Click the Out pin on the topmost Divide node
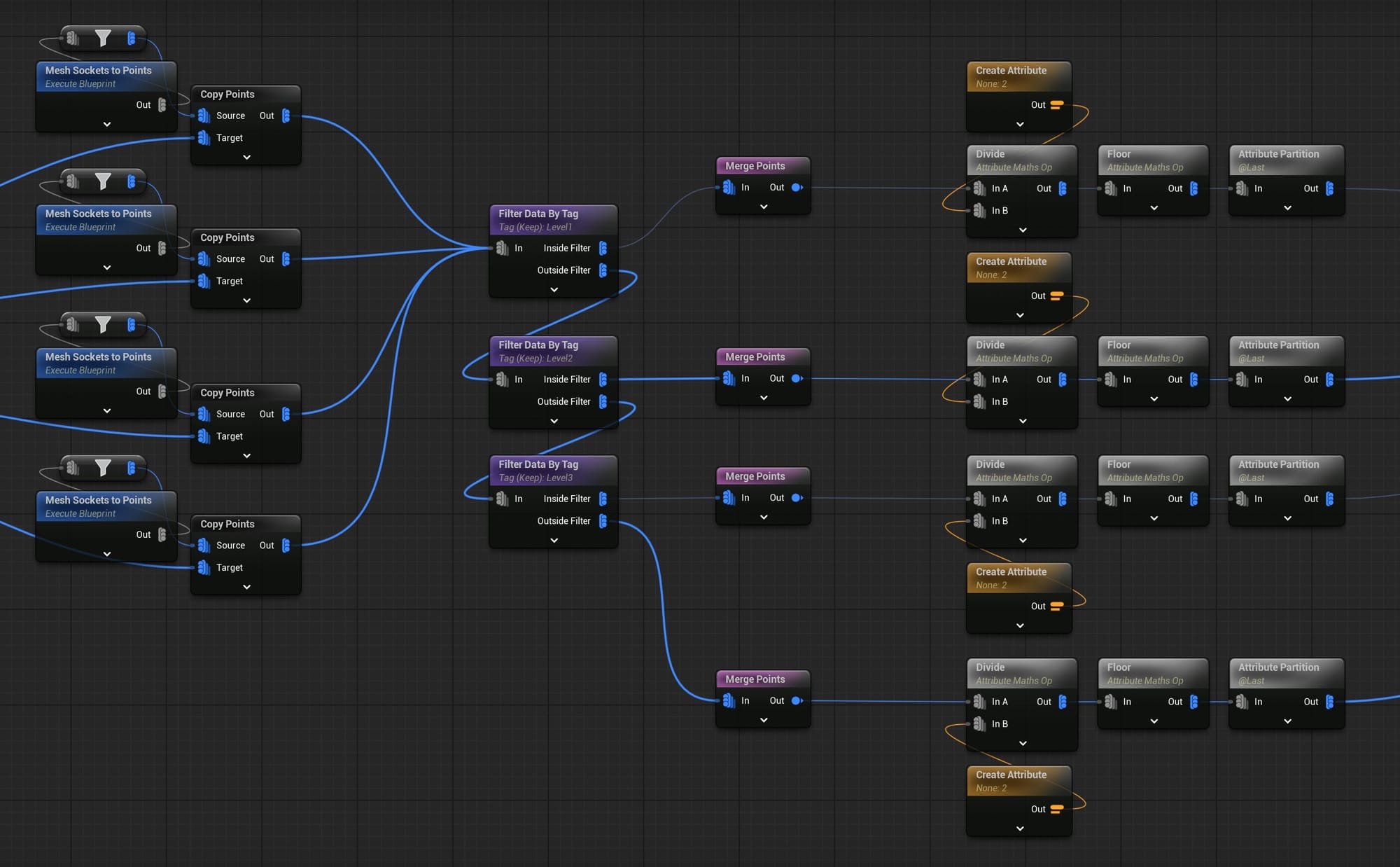Viewport: 1400px width, 867px height. coord(1063,188)
